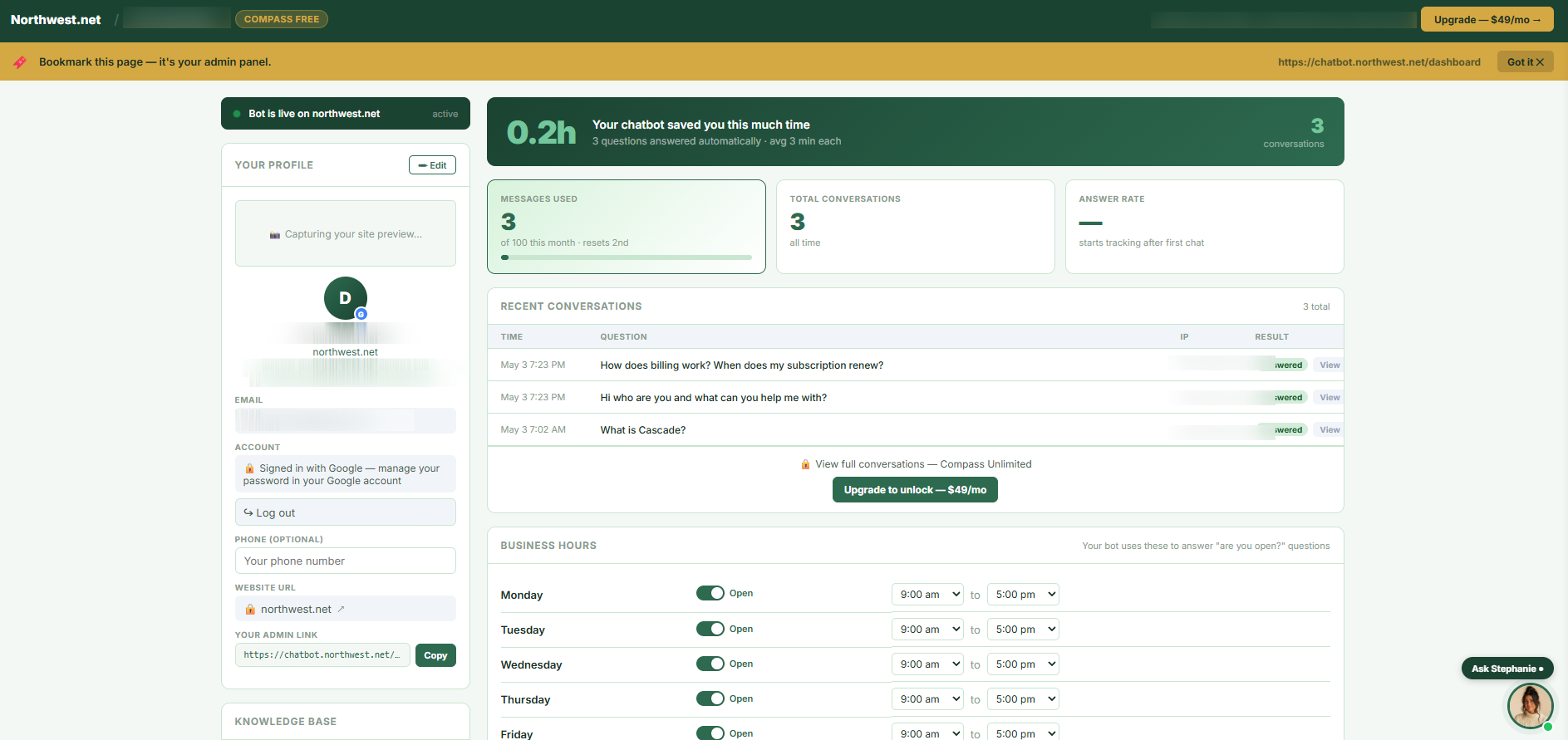The width and height of the screenshot is (1568, 740).
Task: Open northwest.net website URL link
Action: [x=296, y=609]
